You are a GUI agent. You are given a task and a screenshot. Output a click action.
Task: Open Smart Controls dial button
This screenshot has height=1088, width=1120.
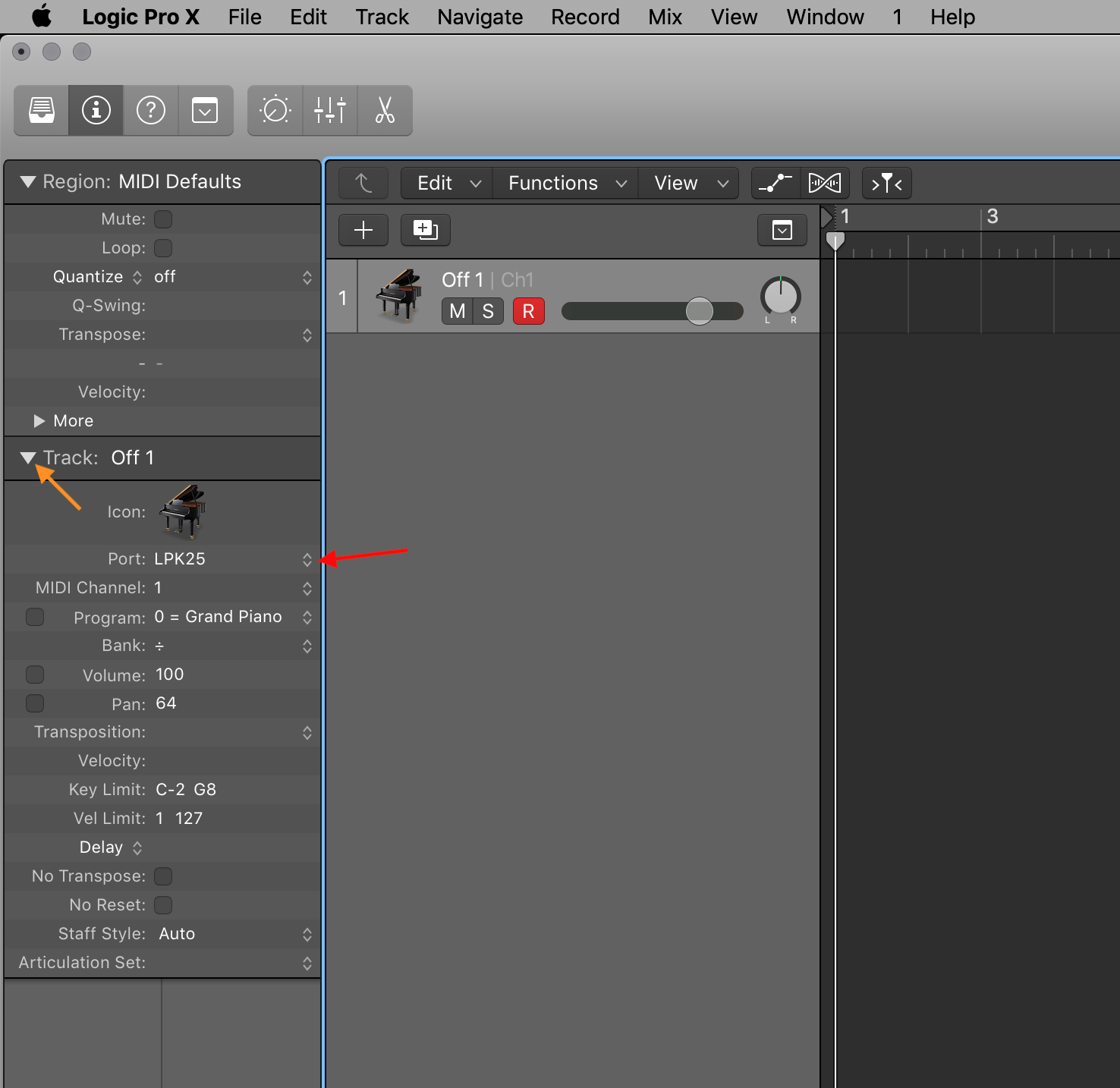275,111
